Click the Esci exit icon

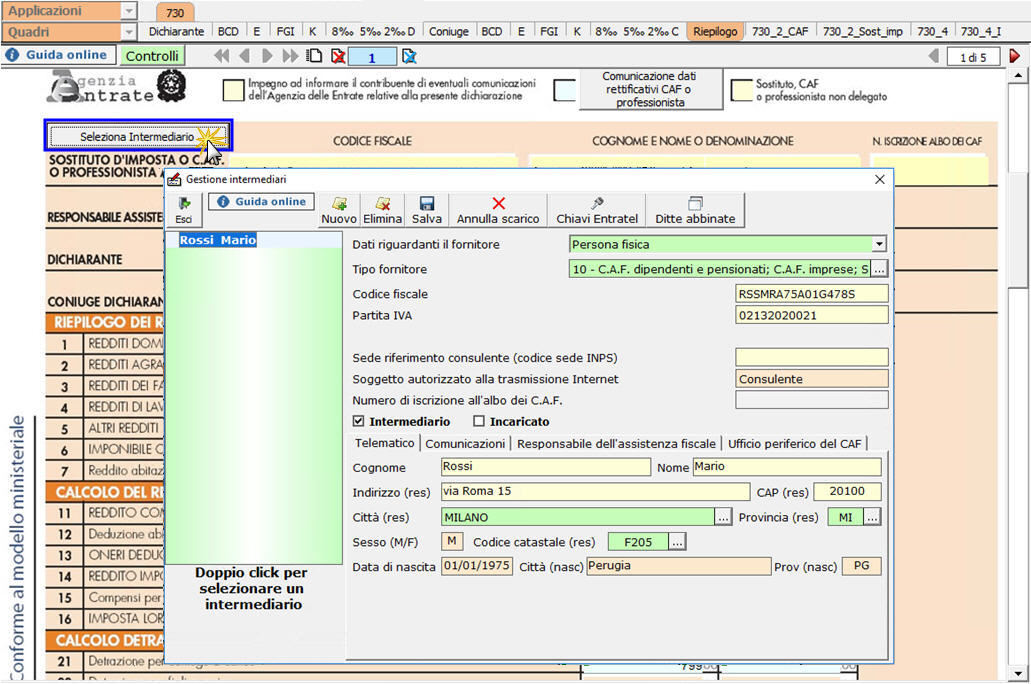point(183,210)
